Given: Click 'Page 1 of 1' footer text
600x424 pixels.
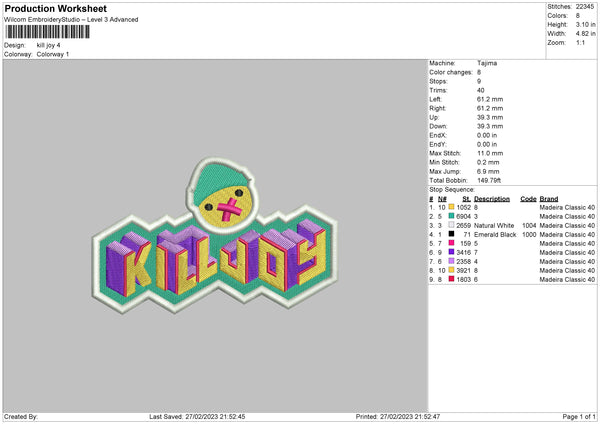Looking at the screenshot, I should tap(579, 417).
